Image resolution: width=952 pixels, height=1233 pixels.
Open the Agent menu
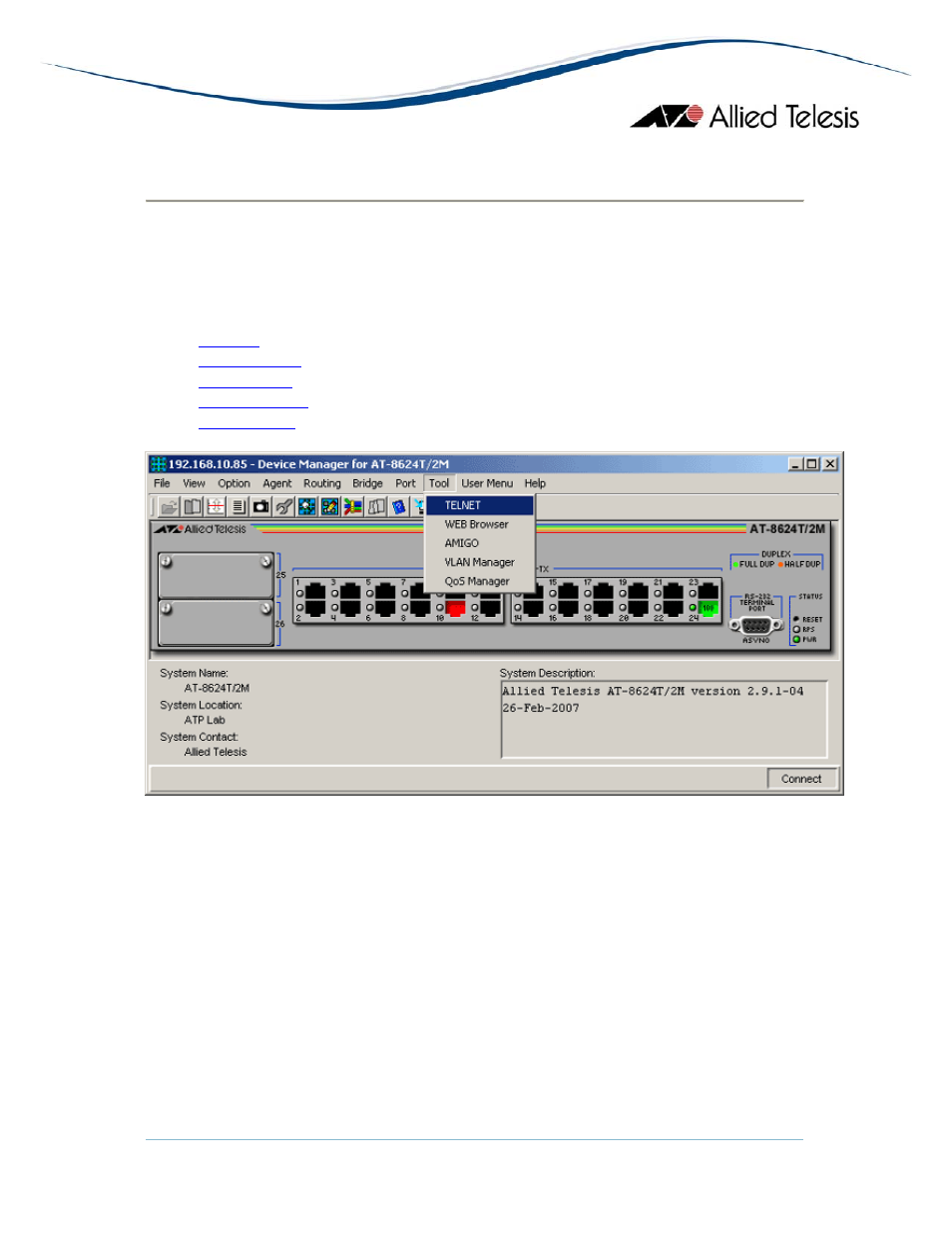[x=277, y=483]
